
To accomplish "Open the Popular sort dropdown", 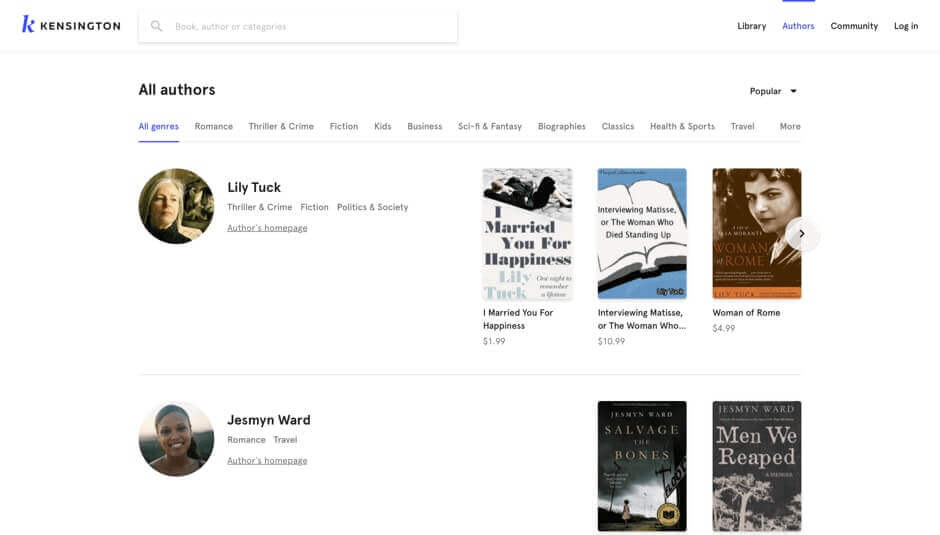I will click(773, 91).
